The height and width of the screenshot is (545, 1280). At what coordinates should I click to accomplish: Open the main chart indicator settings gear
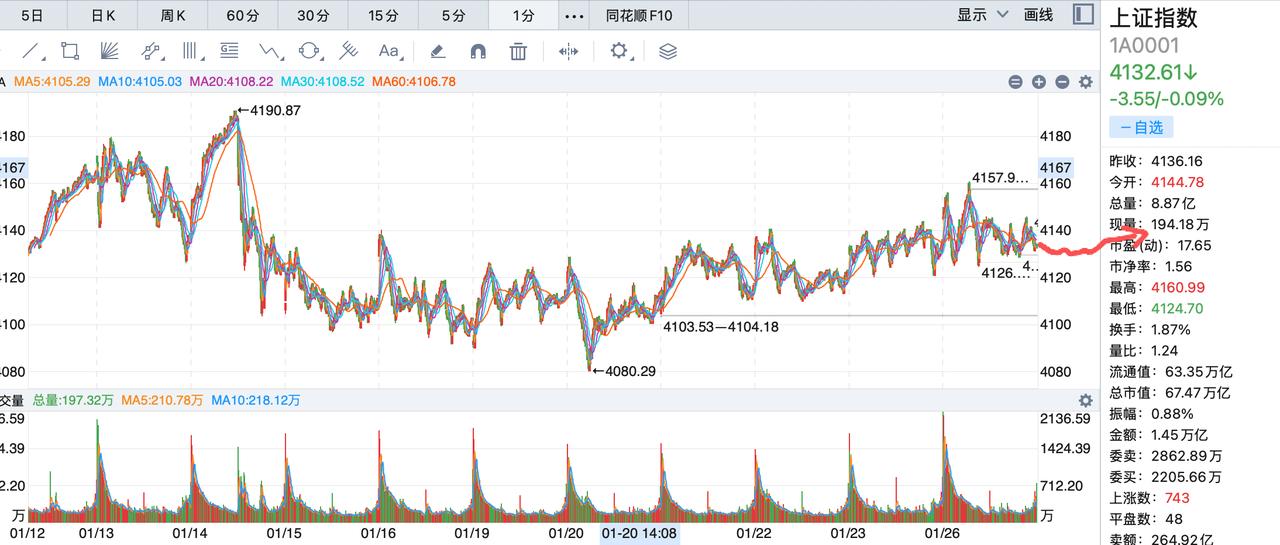(x=1085, y=82)
